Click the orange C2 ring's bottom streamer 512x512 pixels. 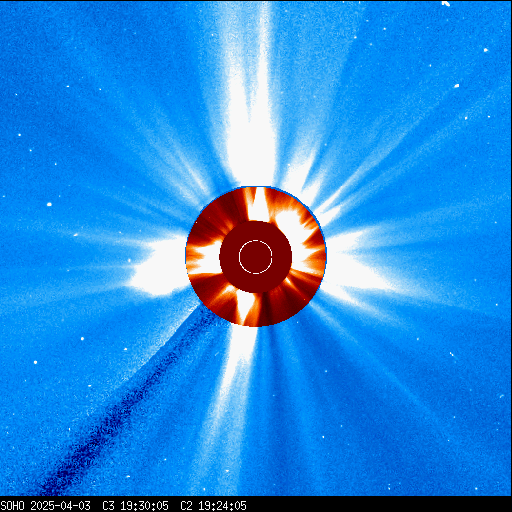click(x=247, y=307)
